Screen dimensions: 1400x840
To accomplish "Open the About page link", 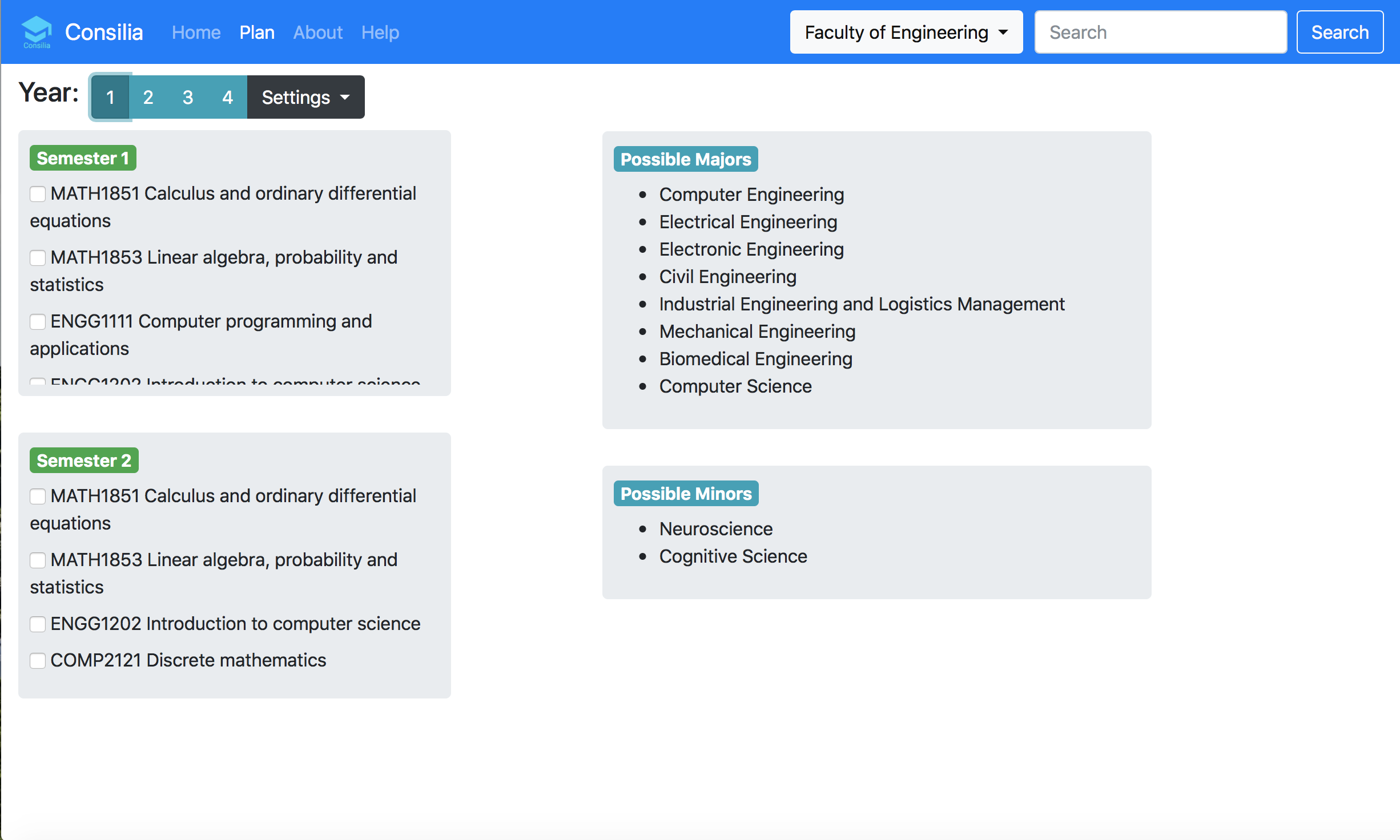I will (317, 33).
